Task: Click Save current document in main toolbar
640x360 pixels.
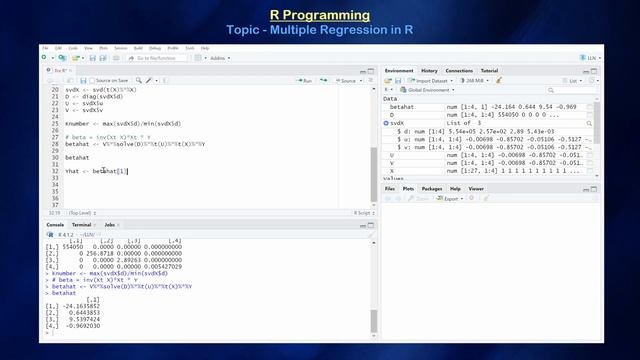Action: click(93, 58)
